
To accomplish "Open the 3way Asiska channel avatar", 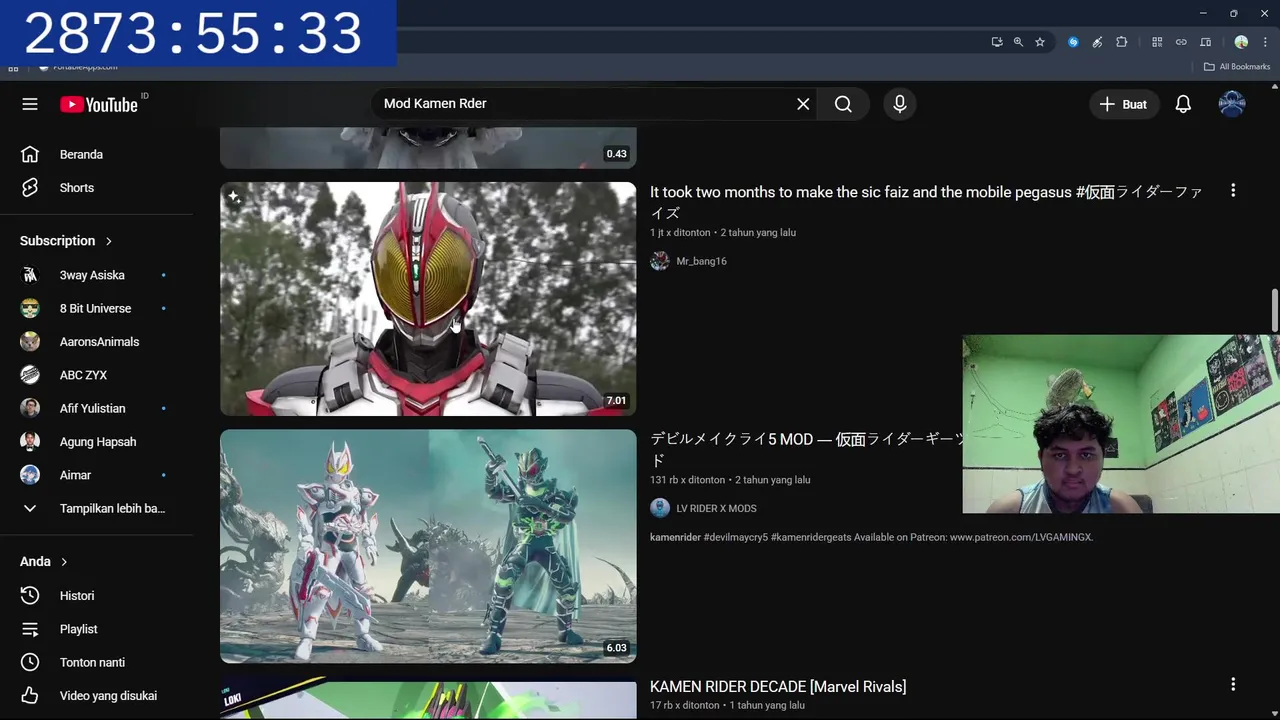I will click(30, 275).
